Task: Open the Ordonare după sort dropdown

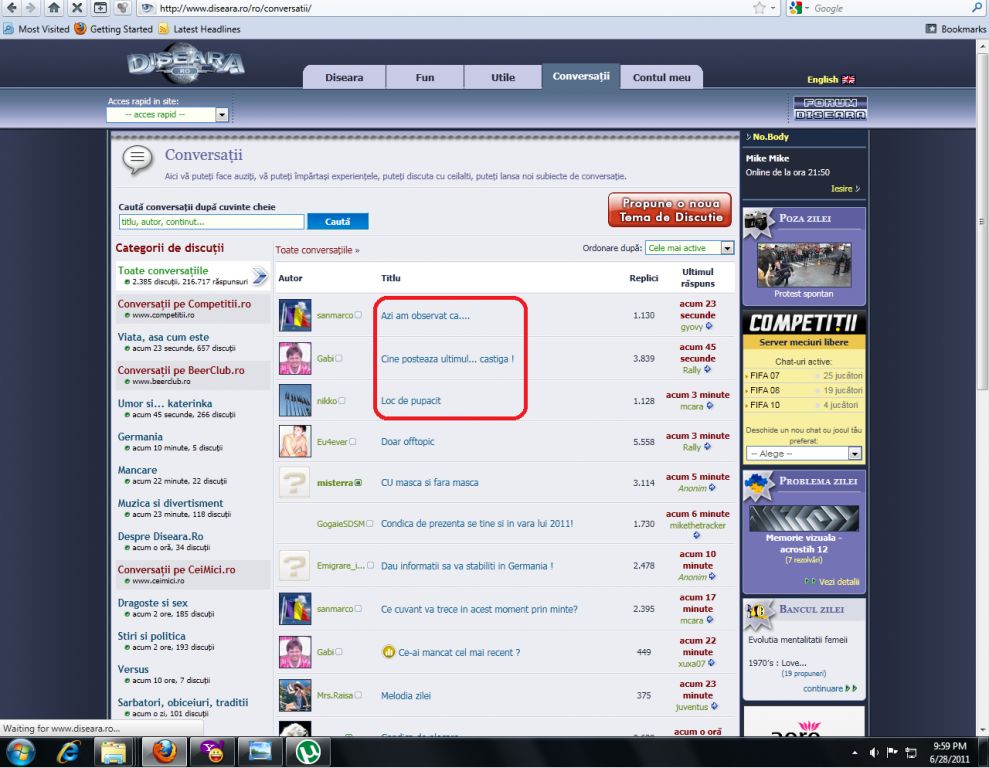Action: tap(727, 248)
